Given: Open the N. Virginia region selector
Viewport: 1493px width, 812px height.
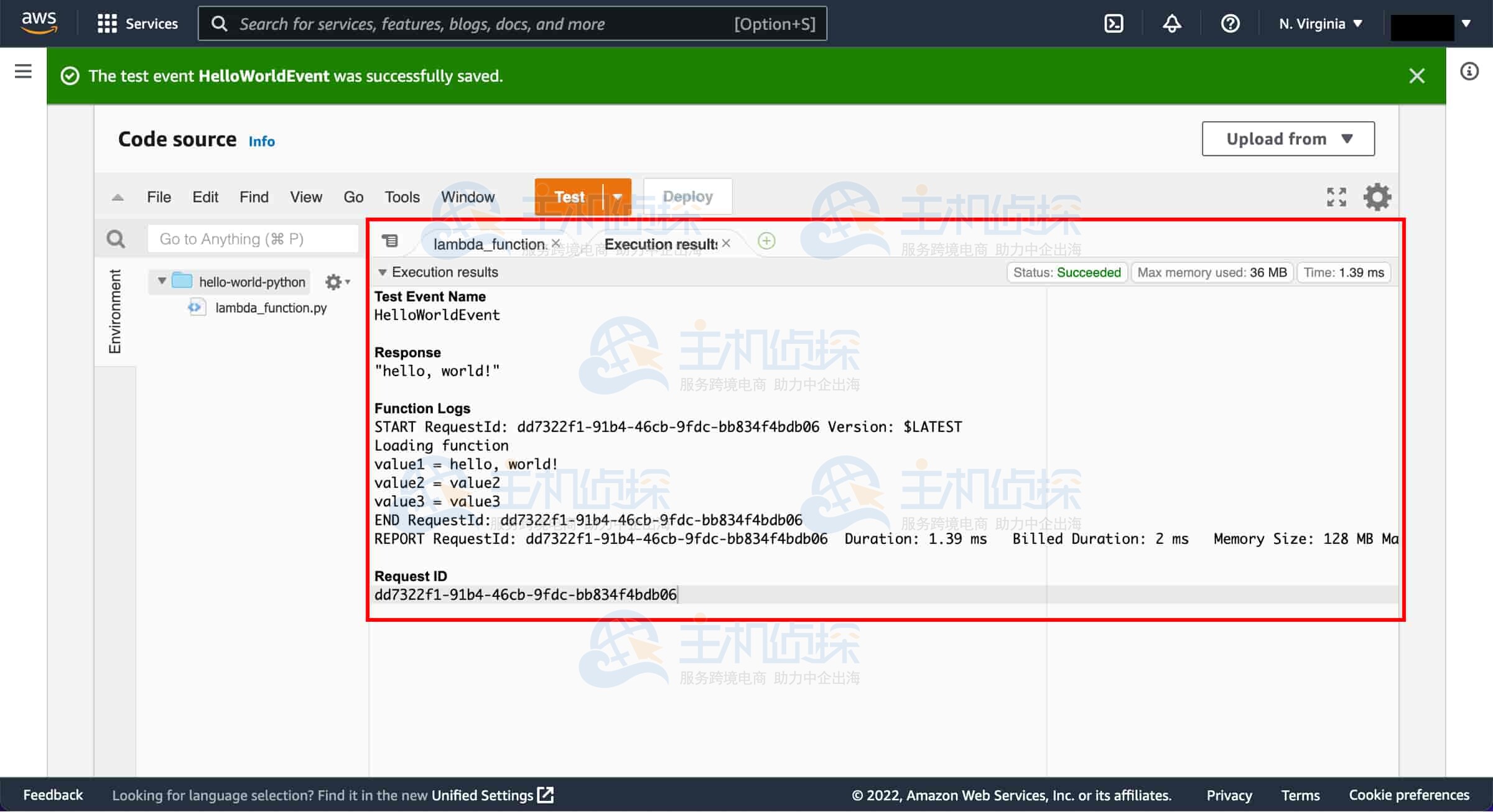Looking at the screenshot, I should coord(1320,24).
